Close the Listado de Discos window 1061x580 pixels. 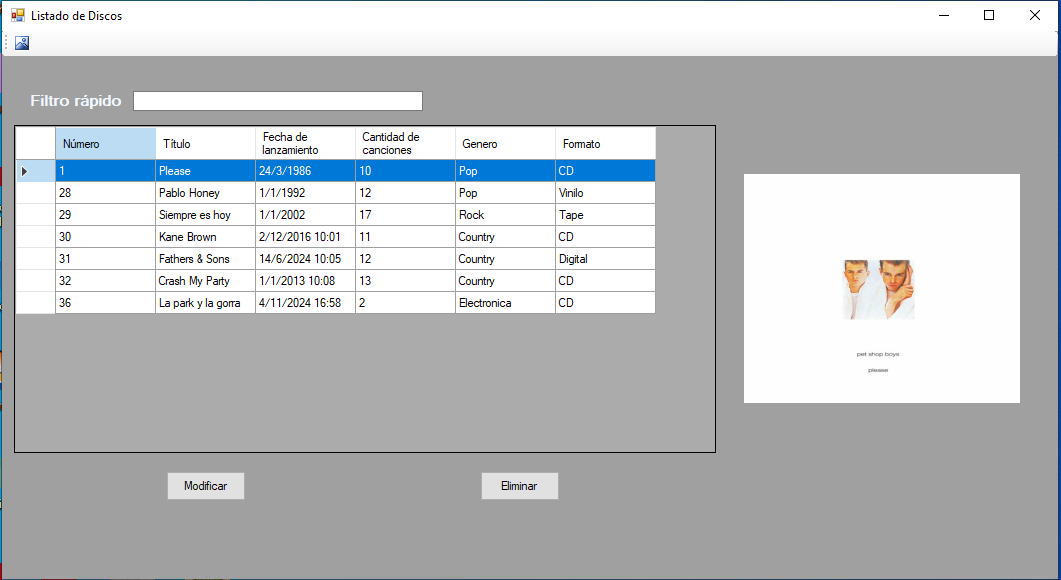pyautogui.click(x=1035, y=15)
